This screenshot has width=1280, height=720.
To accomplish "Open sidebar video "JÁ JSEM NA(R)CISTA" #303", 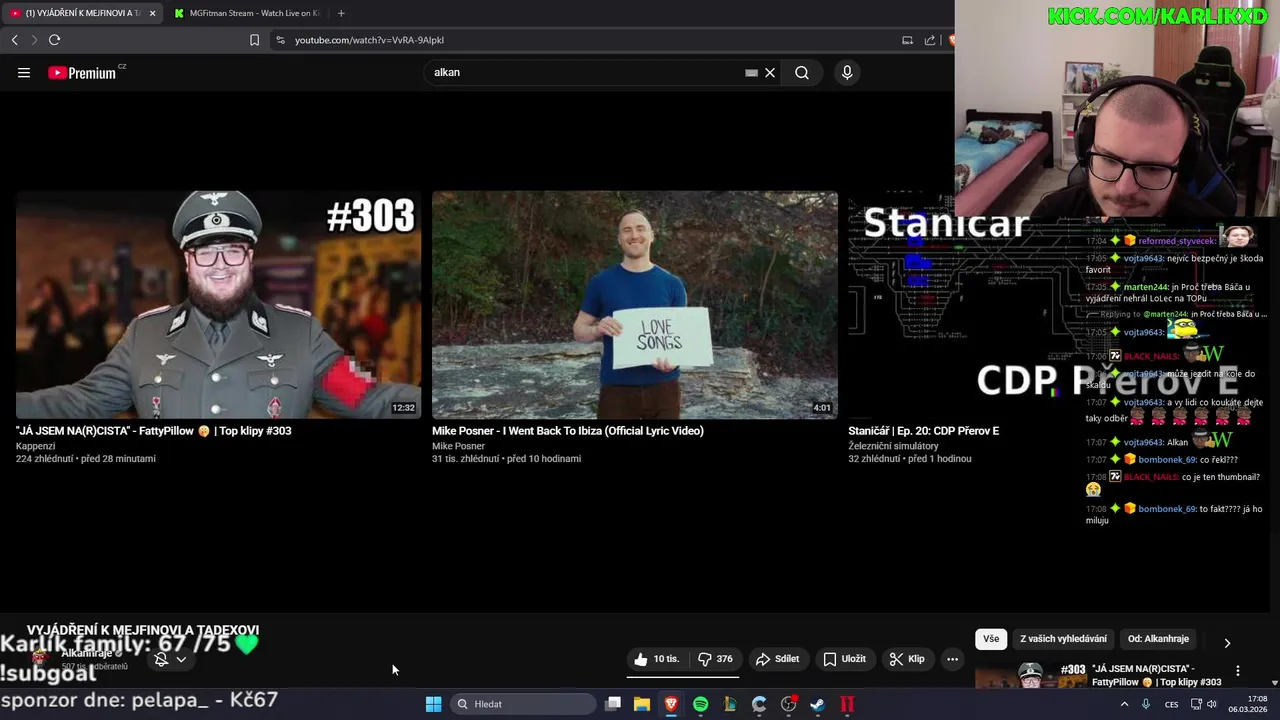I will pyautogui.click(x=1157, y=675).
